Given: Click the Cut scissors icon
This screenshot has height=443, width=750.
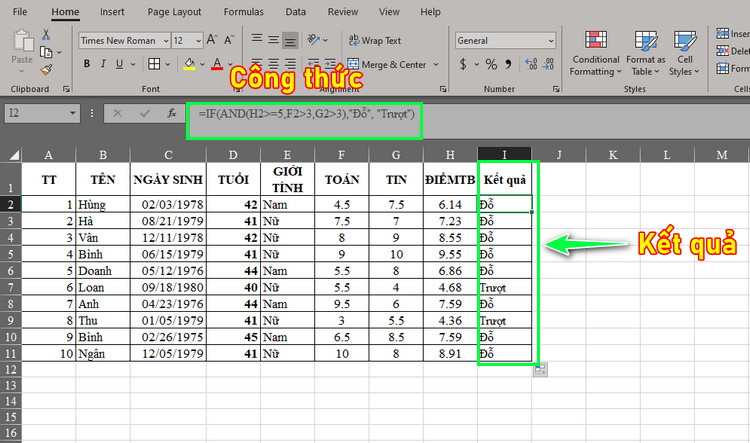Looking at the screenshot, I should click(46, 34).
